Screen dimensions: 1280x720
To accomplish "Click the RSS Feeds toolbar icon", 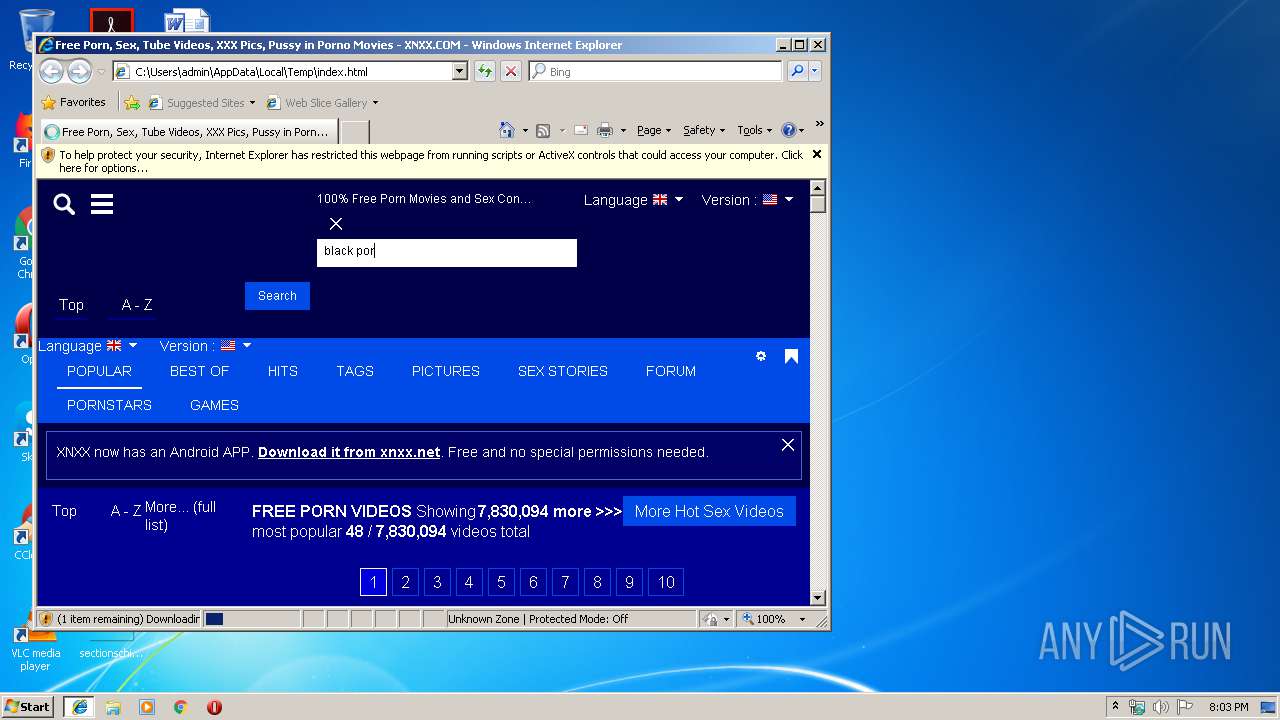I will (543, 130).
